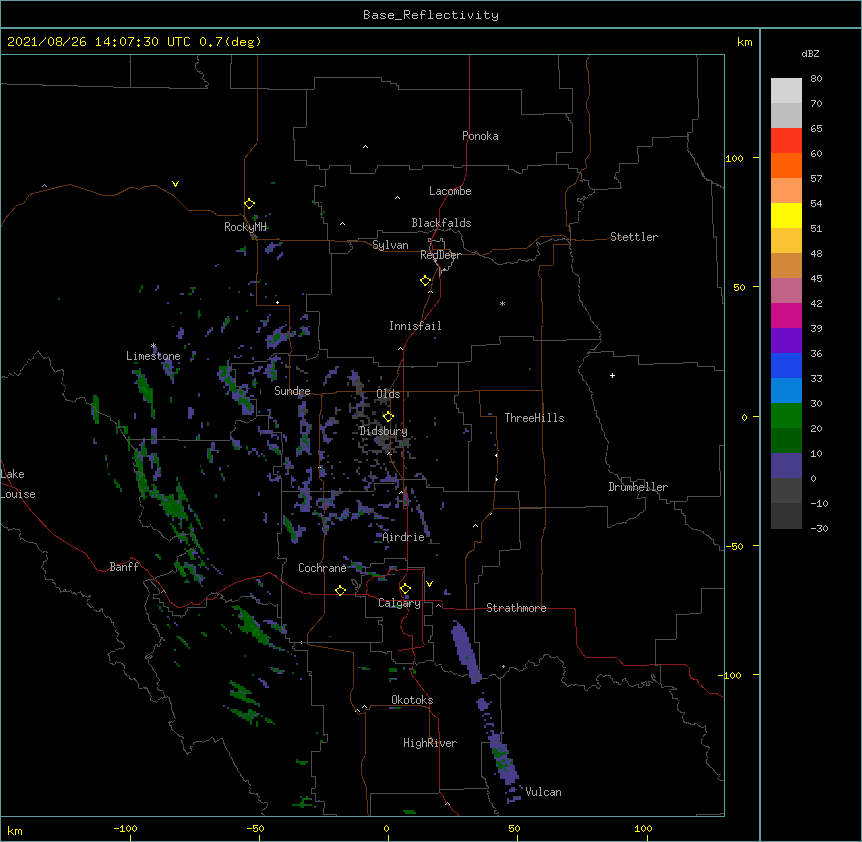The image size is (862, 842).
Task: Click the yellow V marker east of Calgary
Action: click(429, 584)
